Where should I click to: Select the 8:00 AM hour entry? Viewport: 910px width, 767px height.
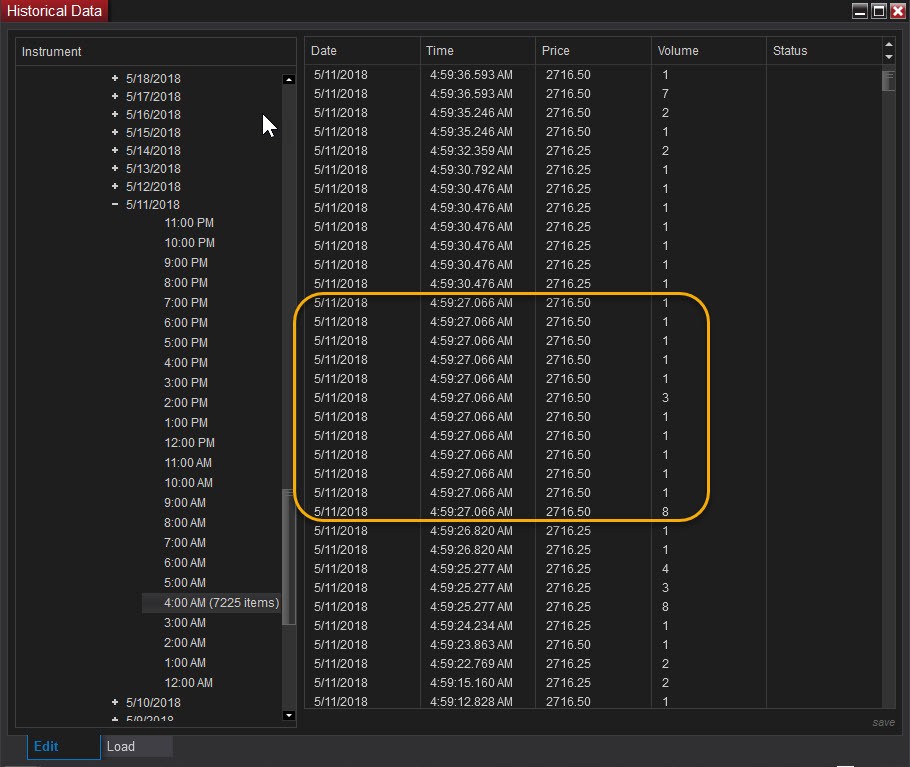pyautogui.click(x=185, y=523)
